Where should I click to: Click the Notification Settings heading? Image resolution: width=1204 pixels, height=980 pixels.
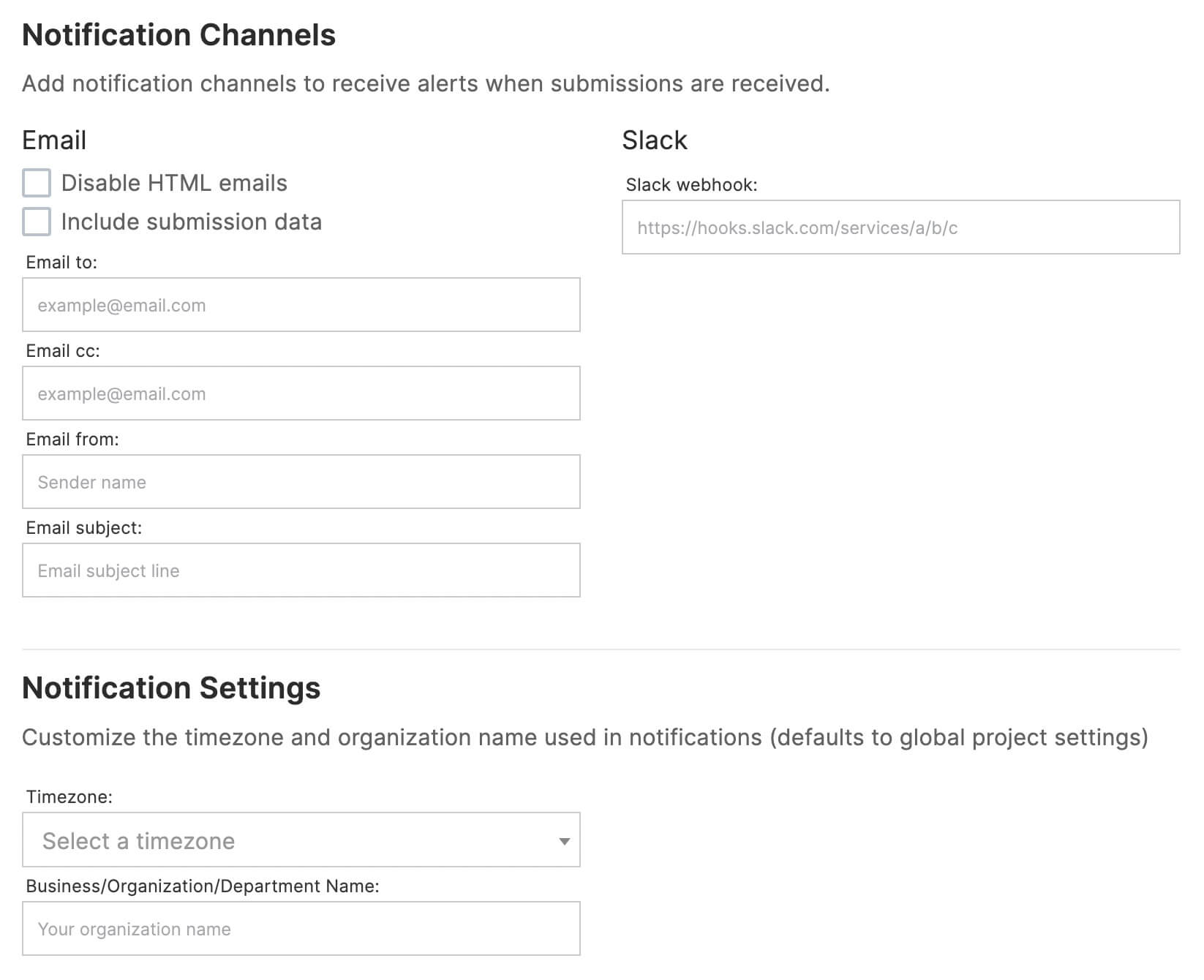coord(171,688)
